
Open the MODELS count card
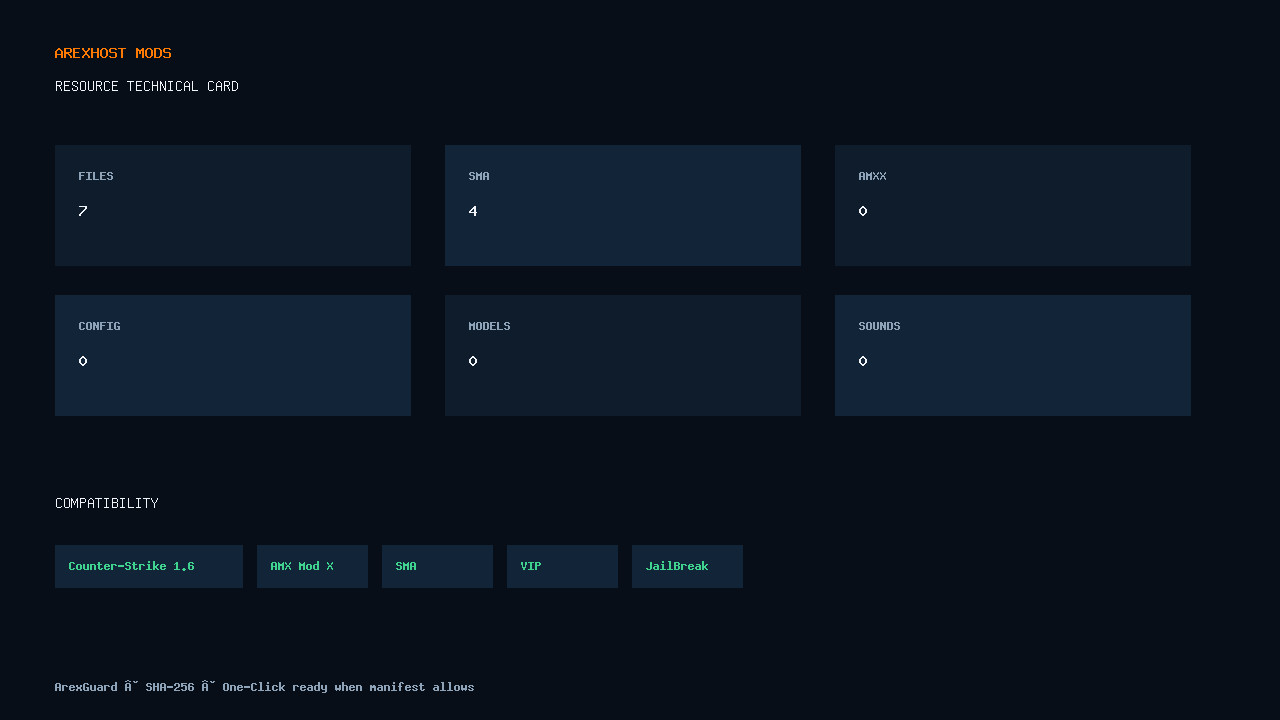(x=623, y=355)
